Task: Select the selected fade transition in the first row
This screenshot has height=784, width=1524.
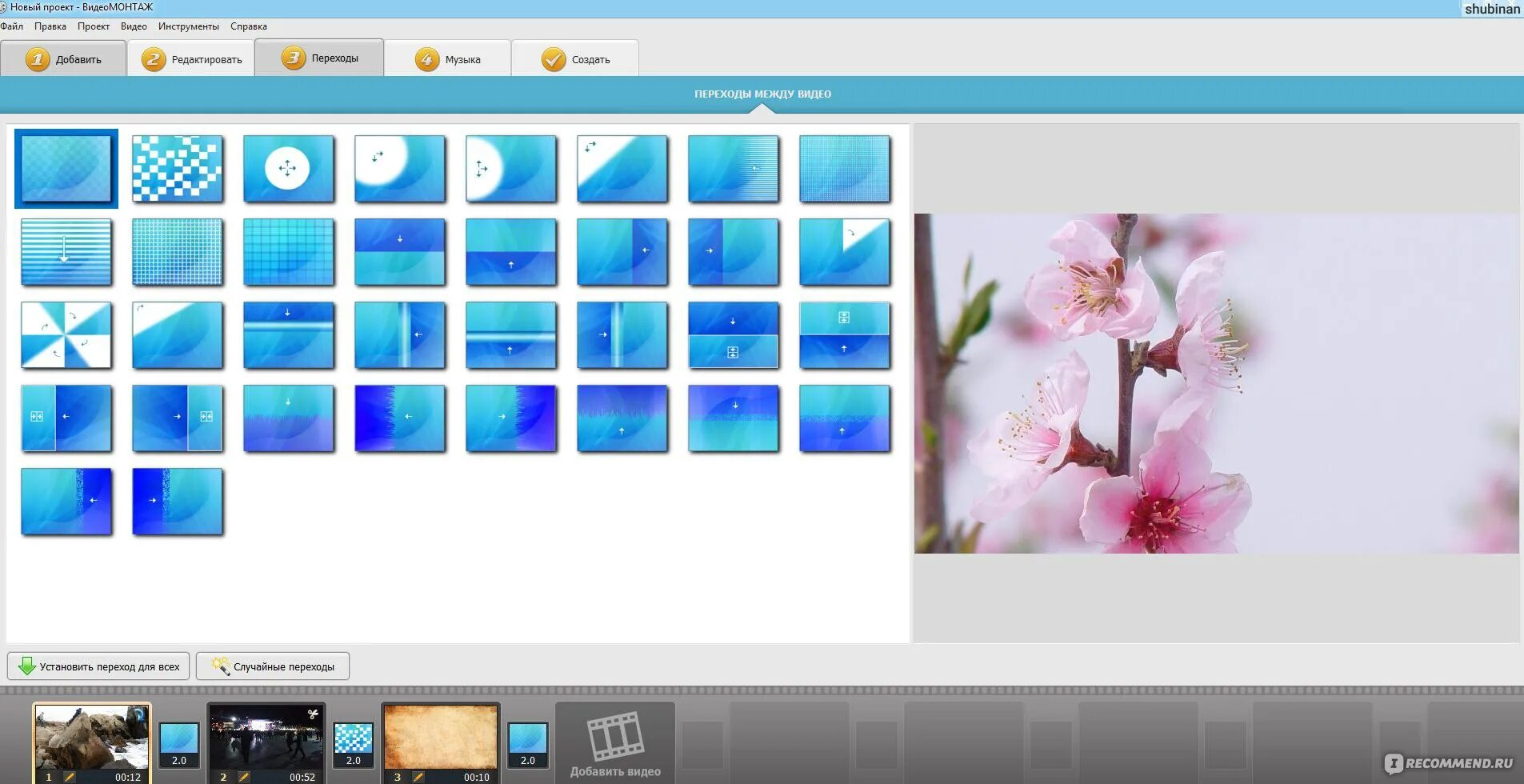Action: point(66,169)
